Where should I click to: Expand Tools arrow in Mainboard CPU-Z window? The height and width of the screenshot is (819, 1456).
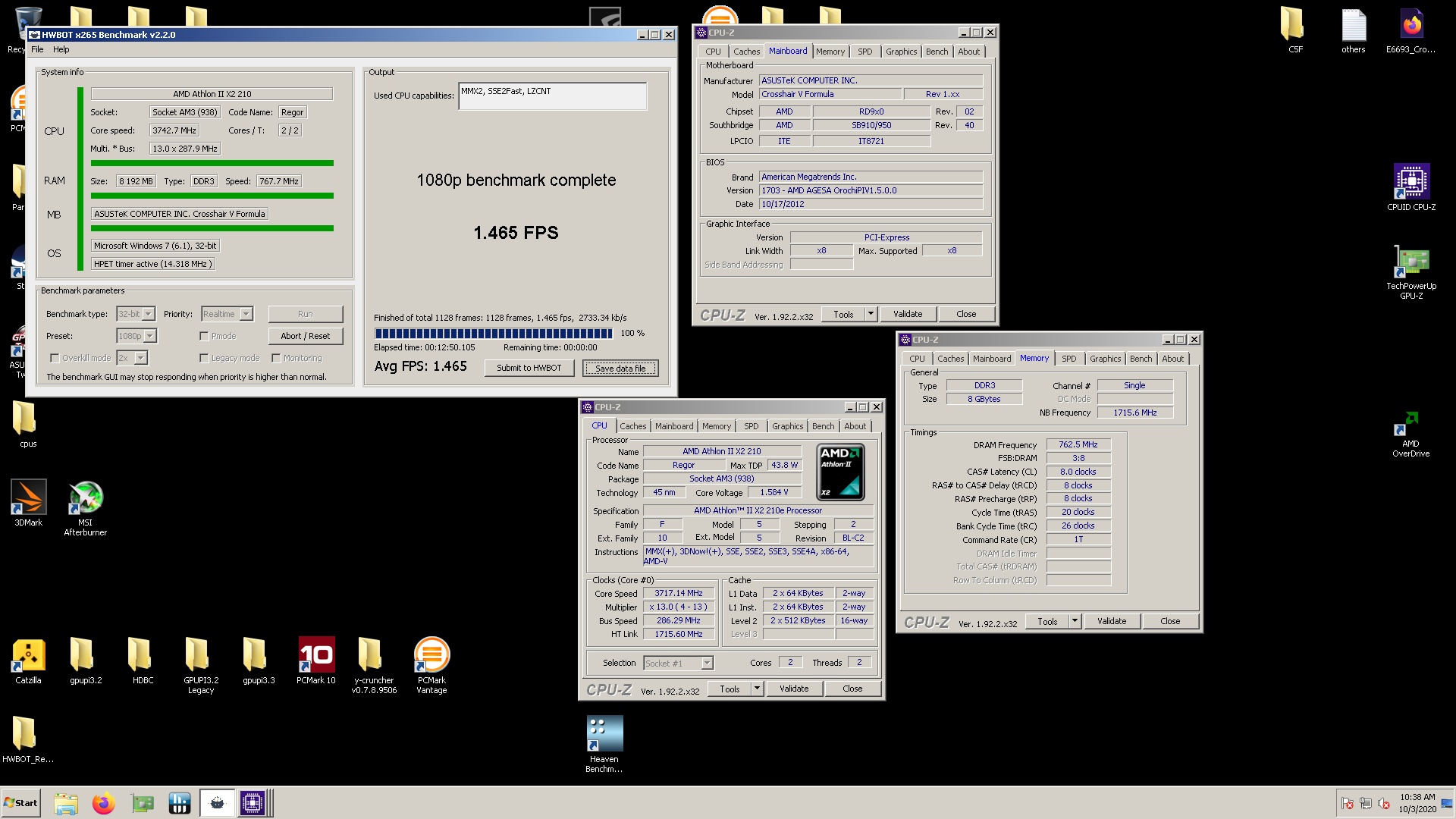click(x=871, y=314)
